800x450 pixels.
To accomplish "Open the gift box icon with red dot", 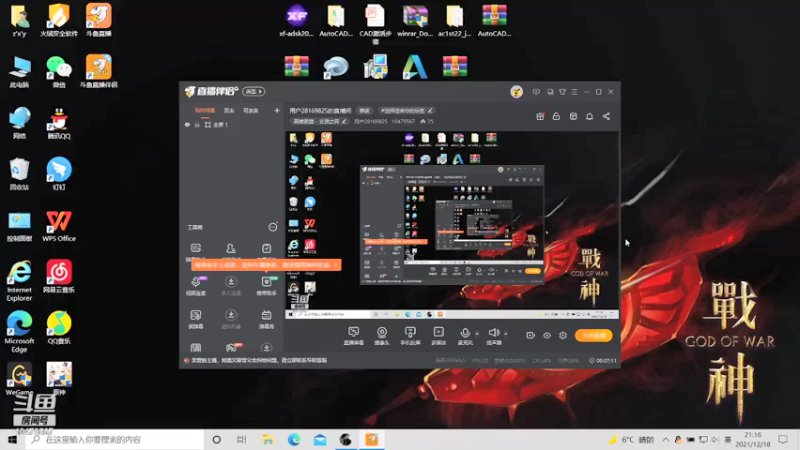I will coord(540,116).
